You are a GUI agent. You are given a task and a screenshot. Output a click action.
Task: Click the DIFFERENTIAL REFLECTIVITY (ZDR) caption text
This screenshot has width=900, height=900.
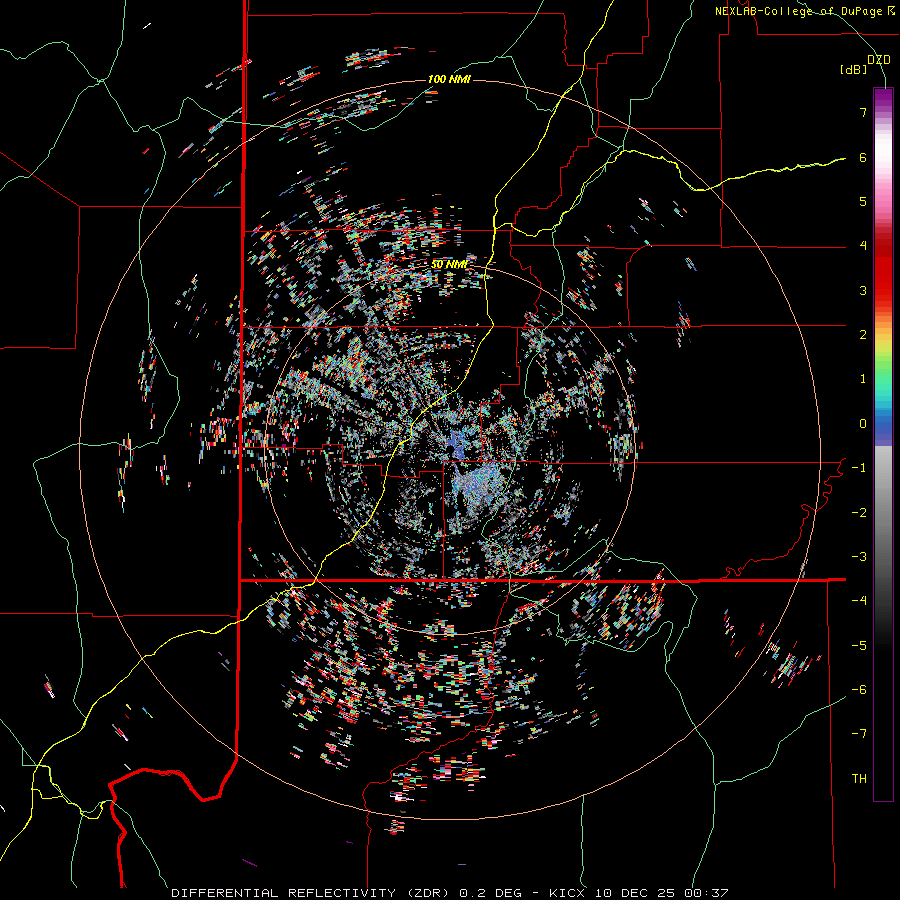click(x=312, y=893)
